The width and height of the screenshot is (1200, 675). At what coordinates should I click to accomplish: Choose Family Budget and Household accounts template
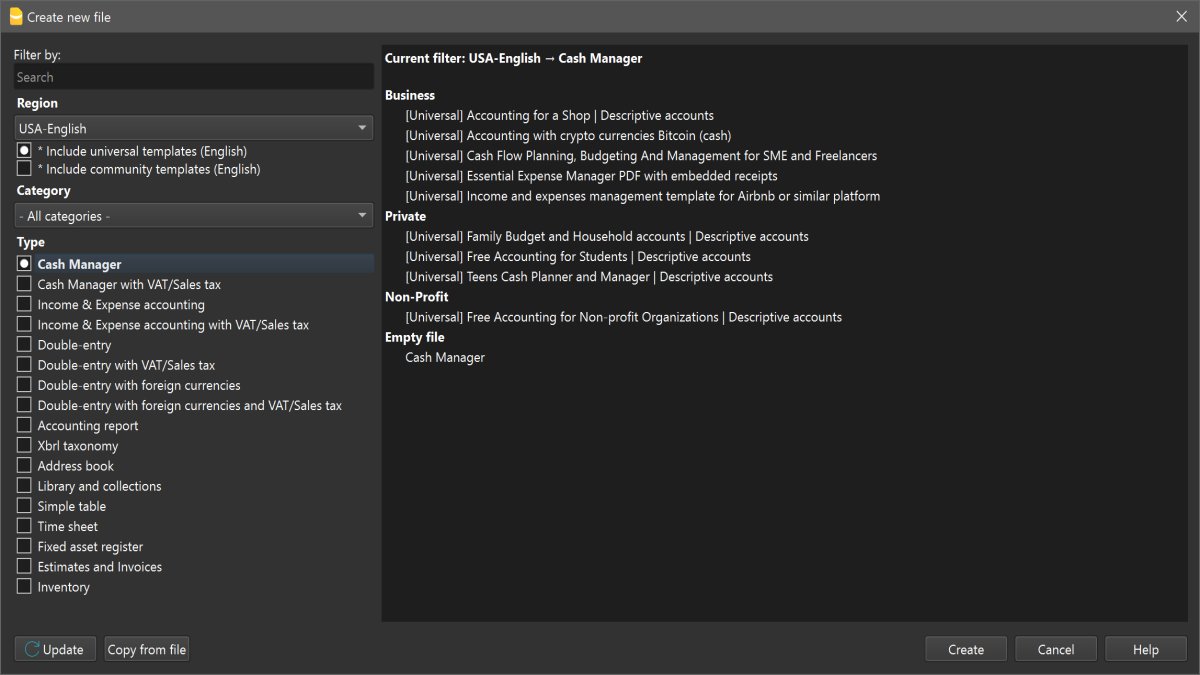point(606,237)
